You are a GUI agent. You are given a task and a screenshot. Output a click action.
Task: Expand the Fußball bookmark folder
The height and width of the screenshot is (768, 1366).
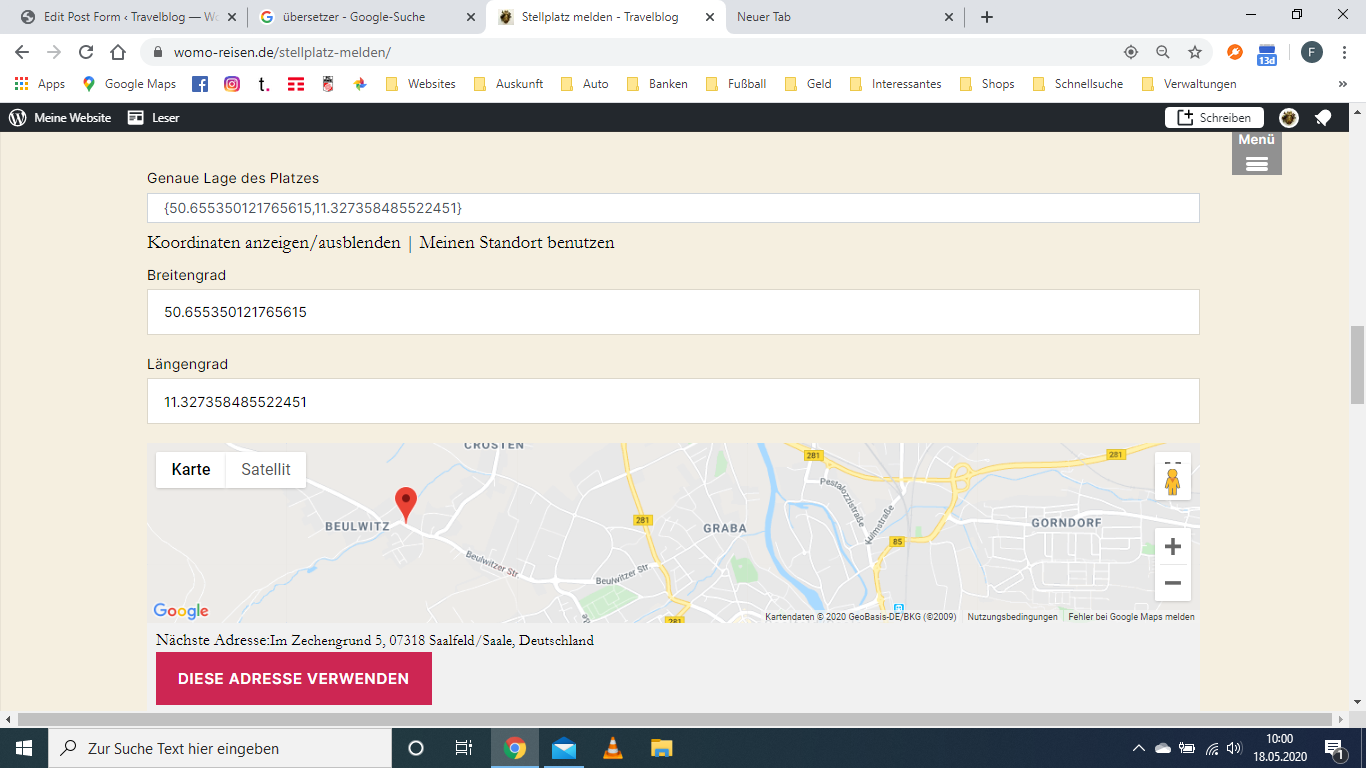point(736,84)
